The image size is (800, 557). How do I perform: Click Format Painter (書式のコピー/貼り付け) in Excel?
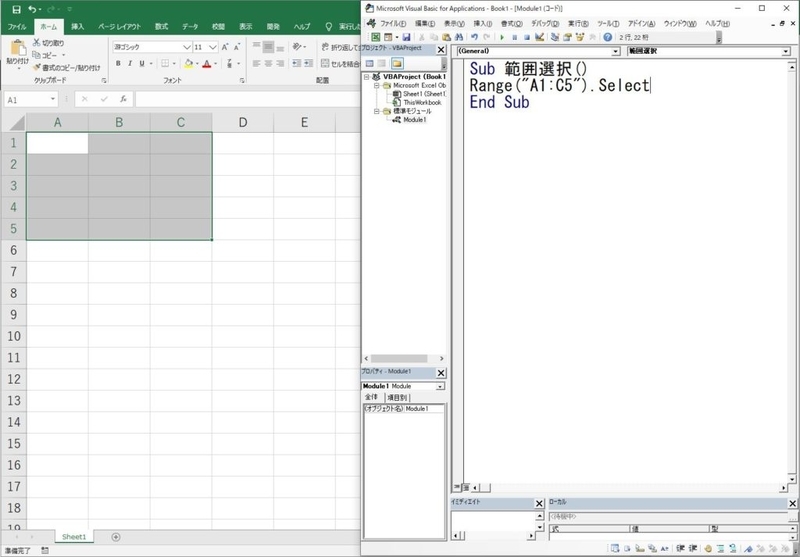66,67
